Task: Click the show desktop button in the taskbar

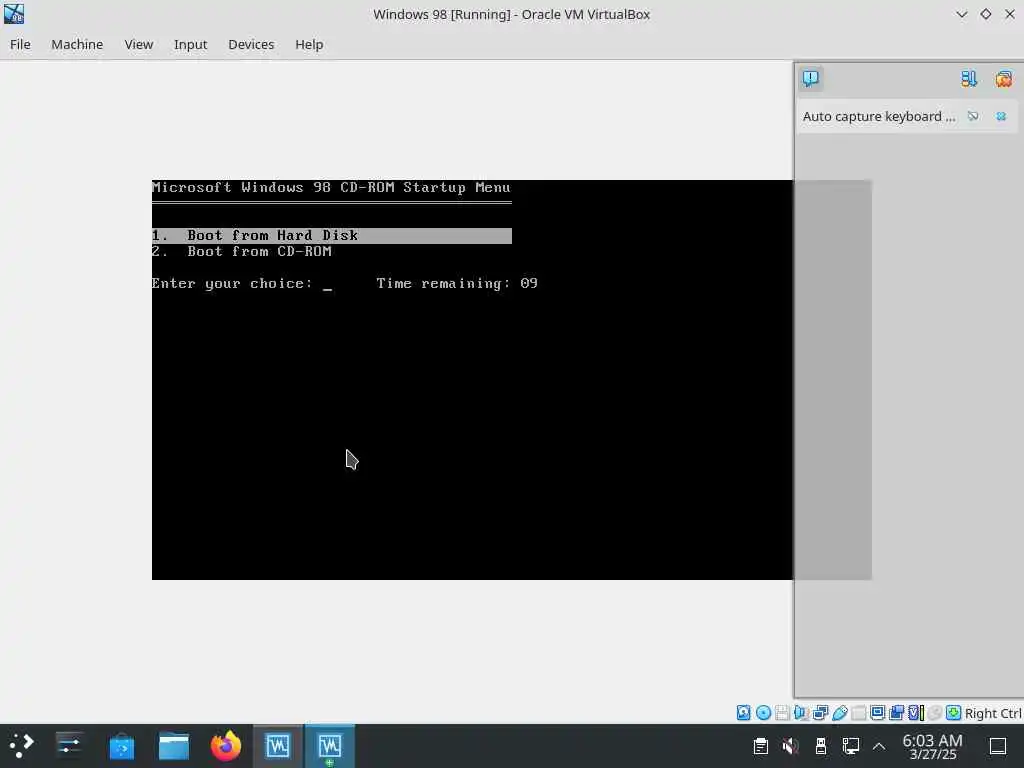Action: point(998,746)
